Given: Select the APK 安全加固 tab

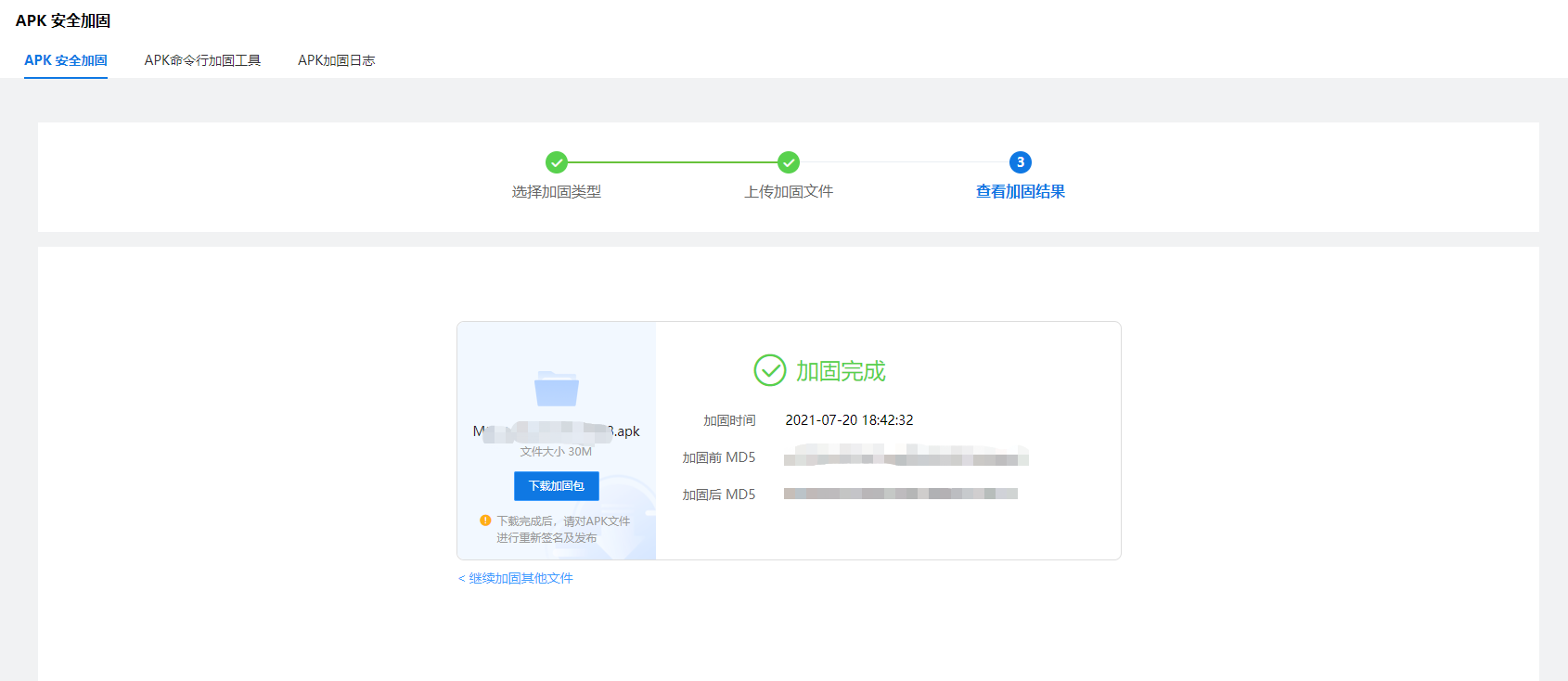Looking at the screenshot, I should pyautogui.click(x=66, y=60).
